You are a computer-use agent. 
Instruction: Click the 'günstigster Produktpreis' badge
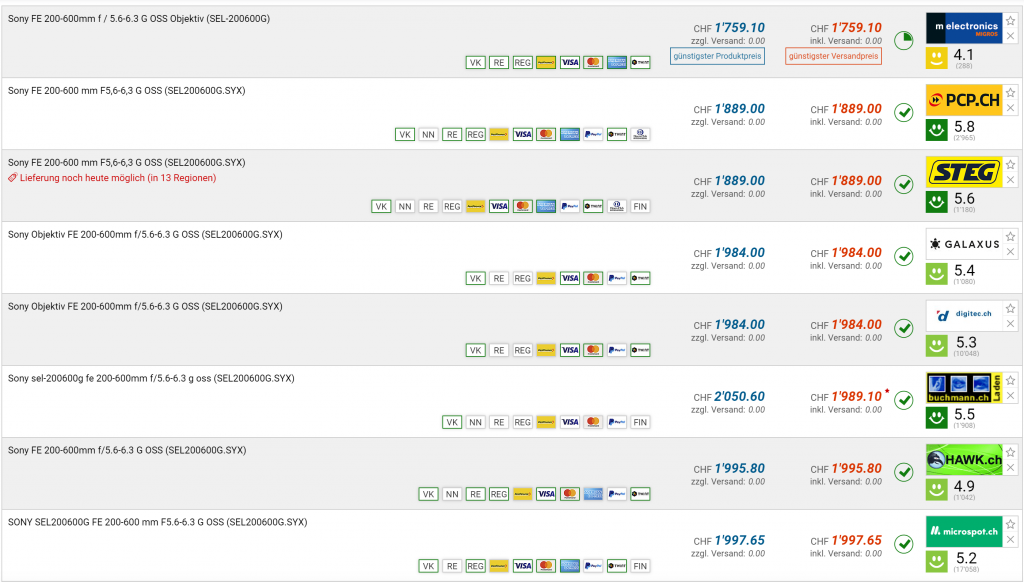pyautogui.click(x=716, y=57)
